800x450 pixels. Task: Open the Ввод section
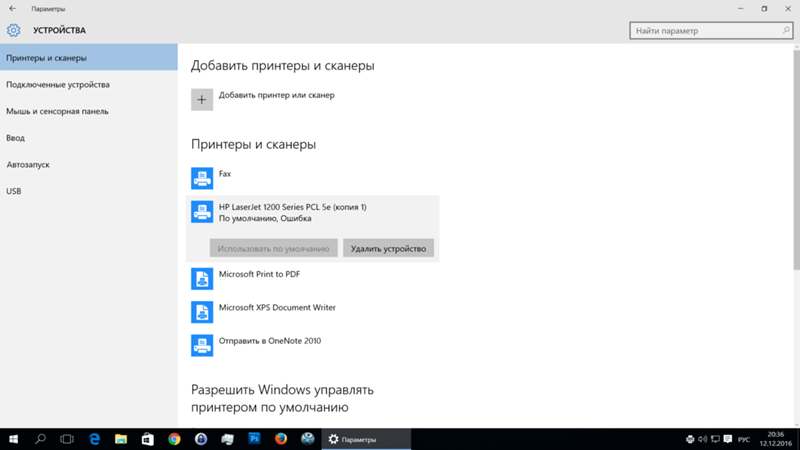point(89,138)
